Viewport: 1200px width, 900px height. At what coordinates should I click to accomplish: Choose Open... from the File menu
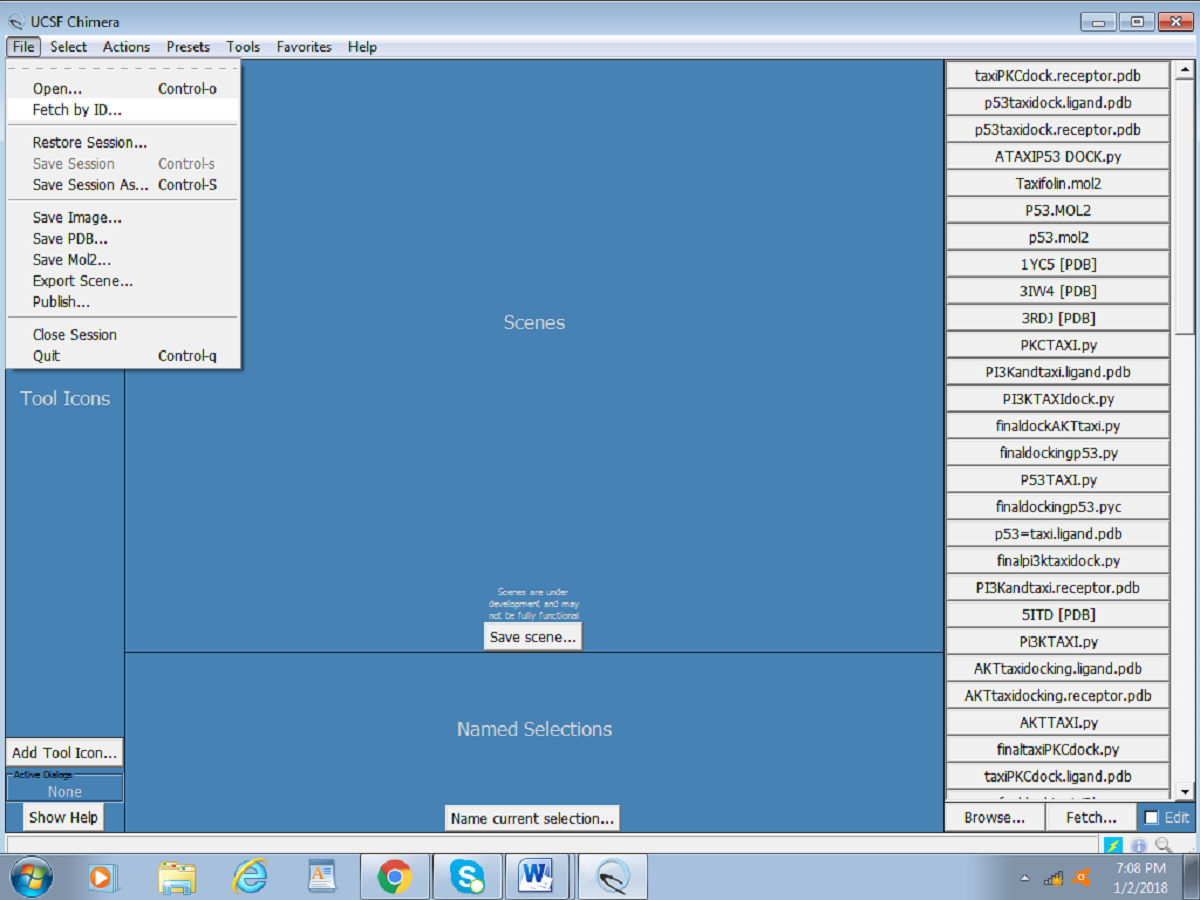point(123,88)
